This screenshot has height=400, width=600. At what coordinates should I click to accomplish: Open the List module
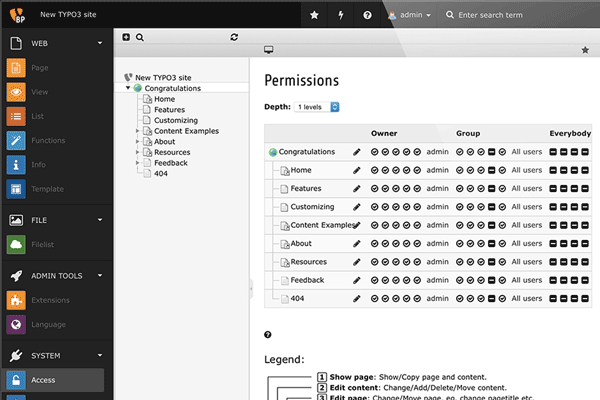tap(39, 116)
